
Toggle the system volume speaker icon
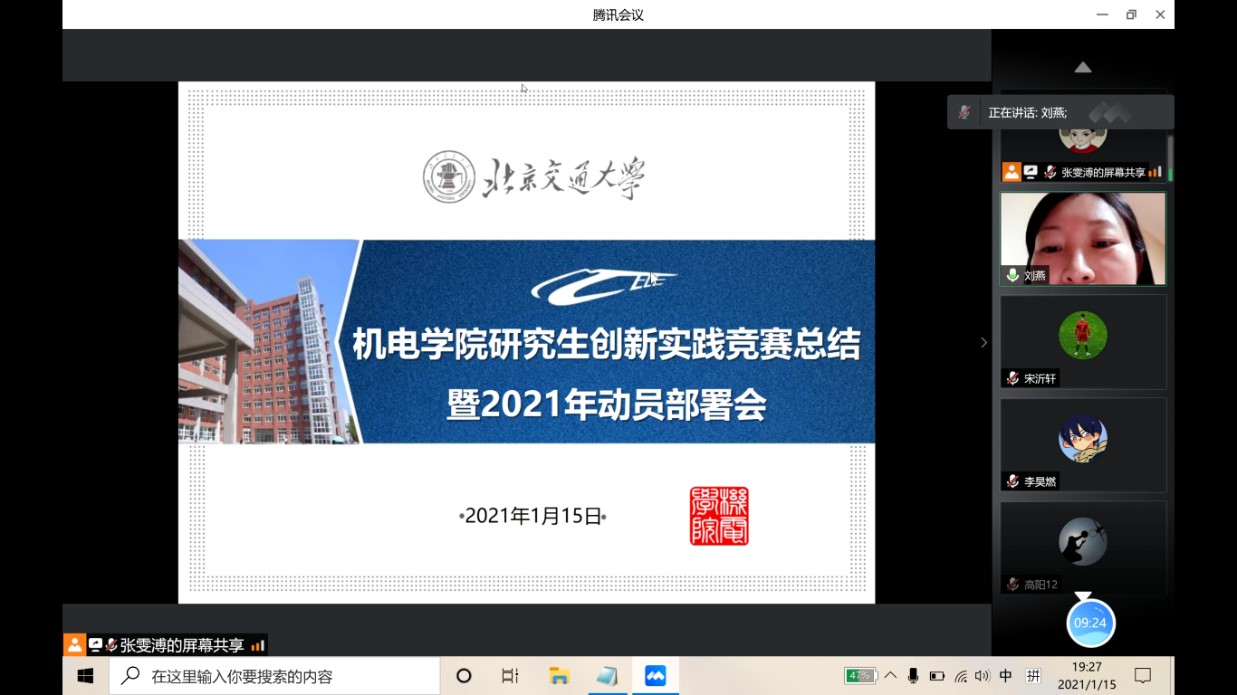(x=982, y=676)
